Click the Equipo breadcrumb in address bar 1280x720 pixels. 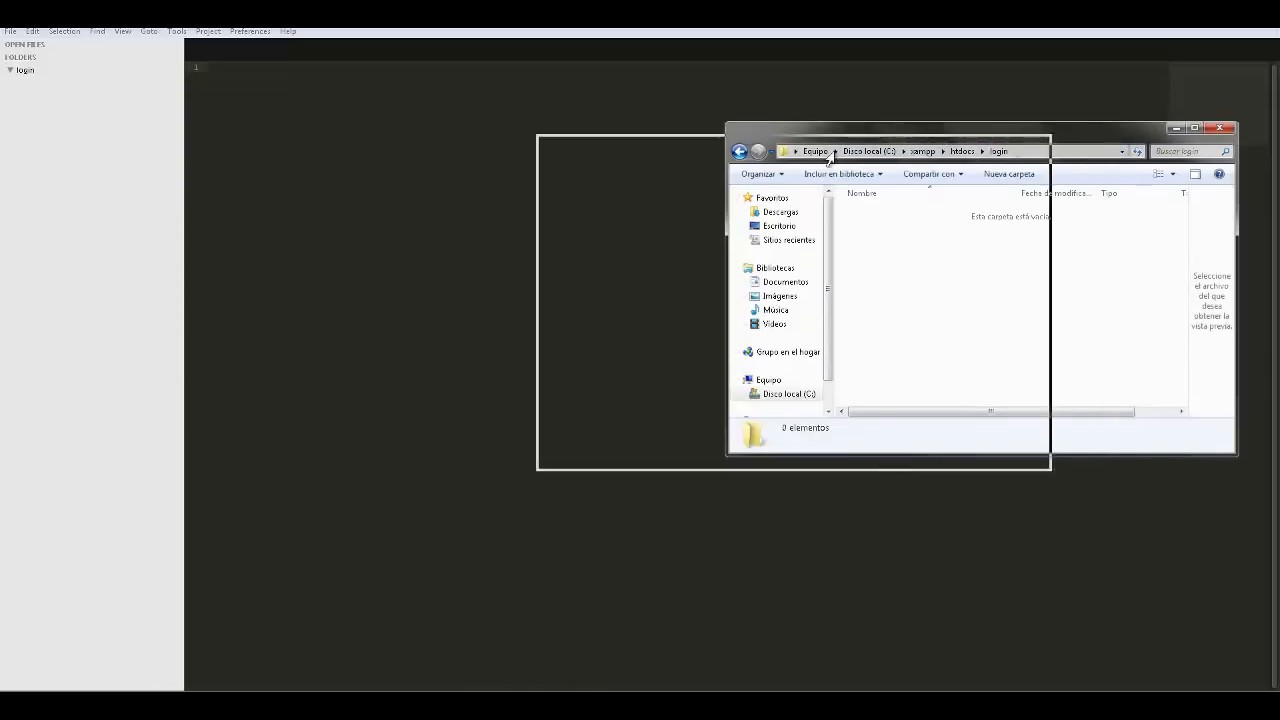pos(815,152)
